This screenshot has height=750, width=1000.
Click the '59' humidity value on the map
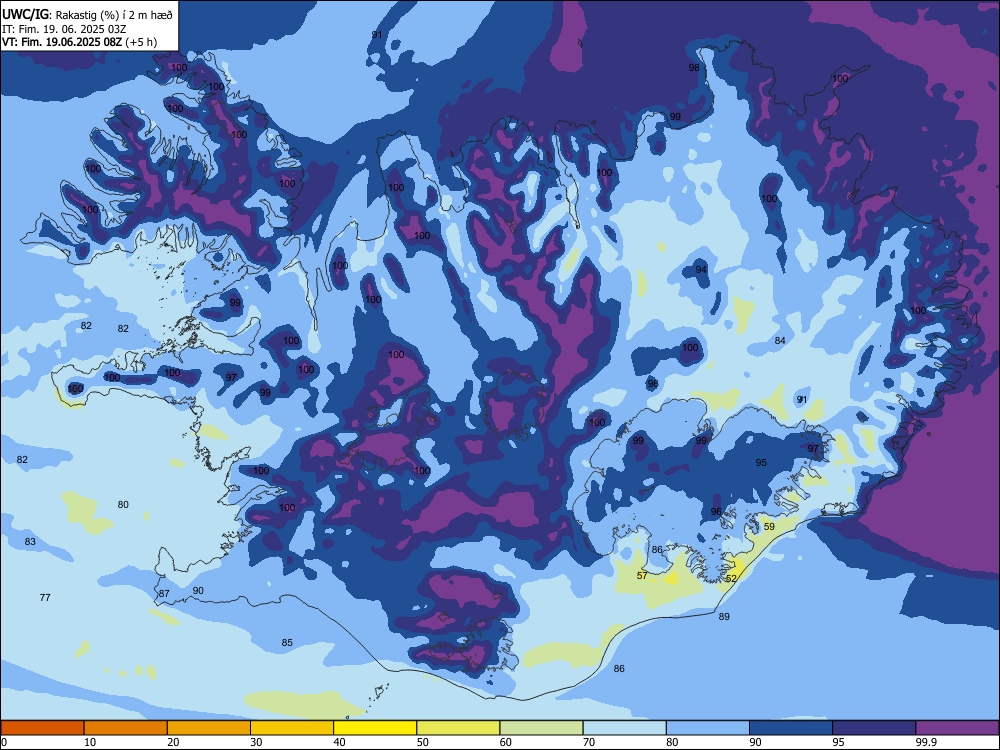coord(769,527)
